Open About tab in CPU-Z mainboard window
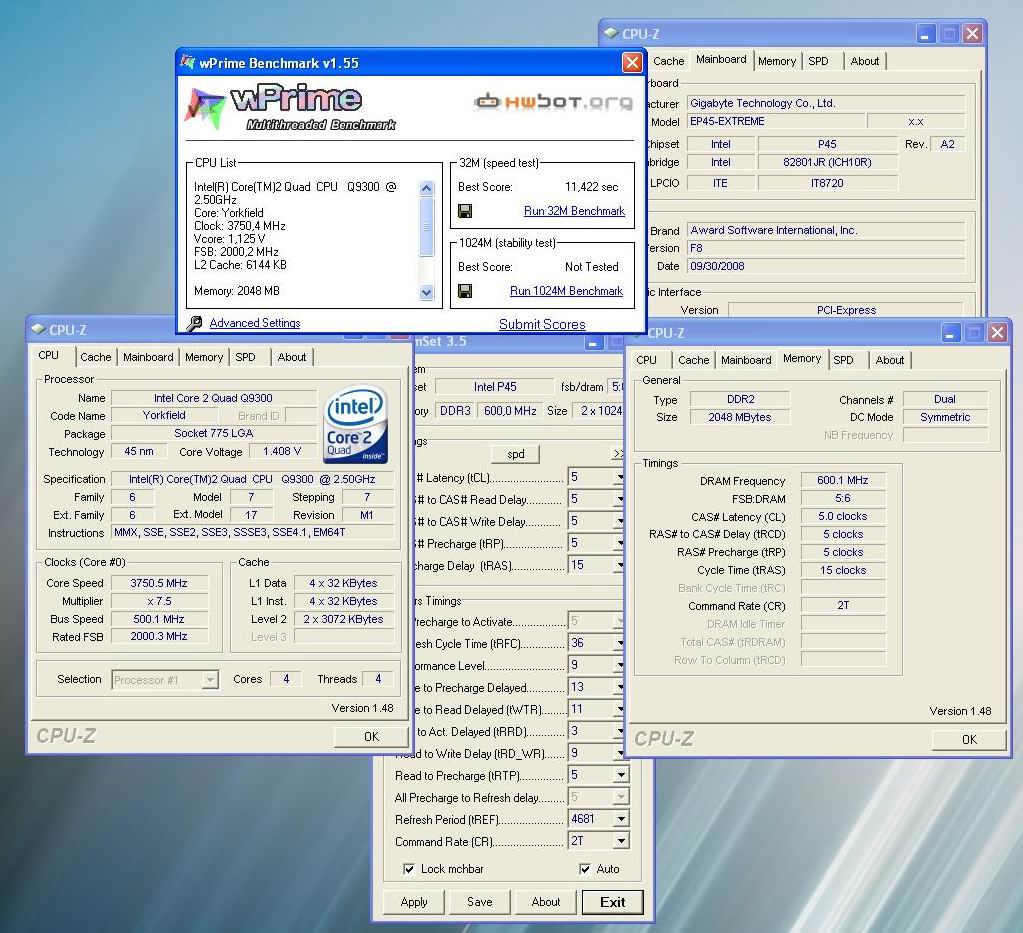The height and width of the screenshot is (933, 1023). point(864,61)
